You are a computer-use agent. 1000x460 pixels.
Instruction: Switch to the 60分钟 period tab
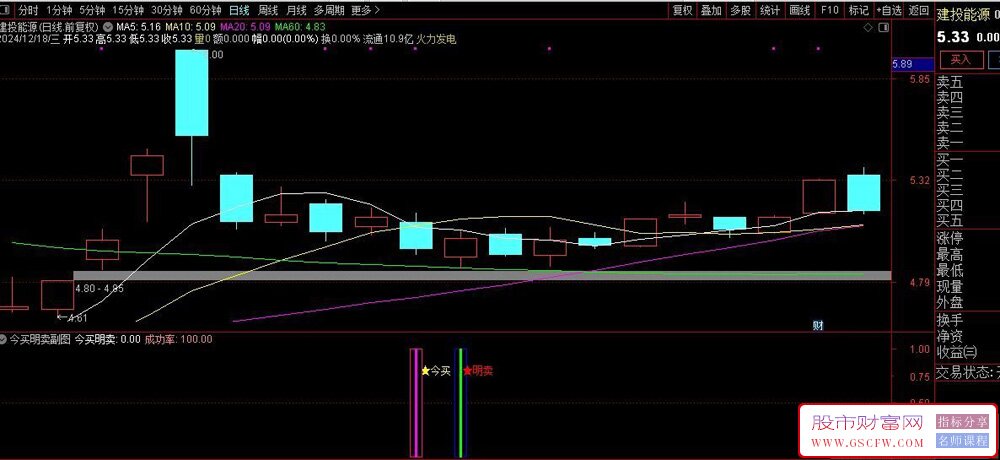pos(205,10)
